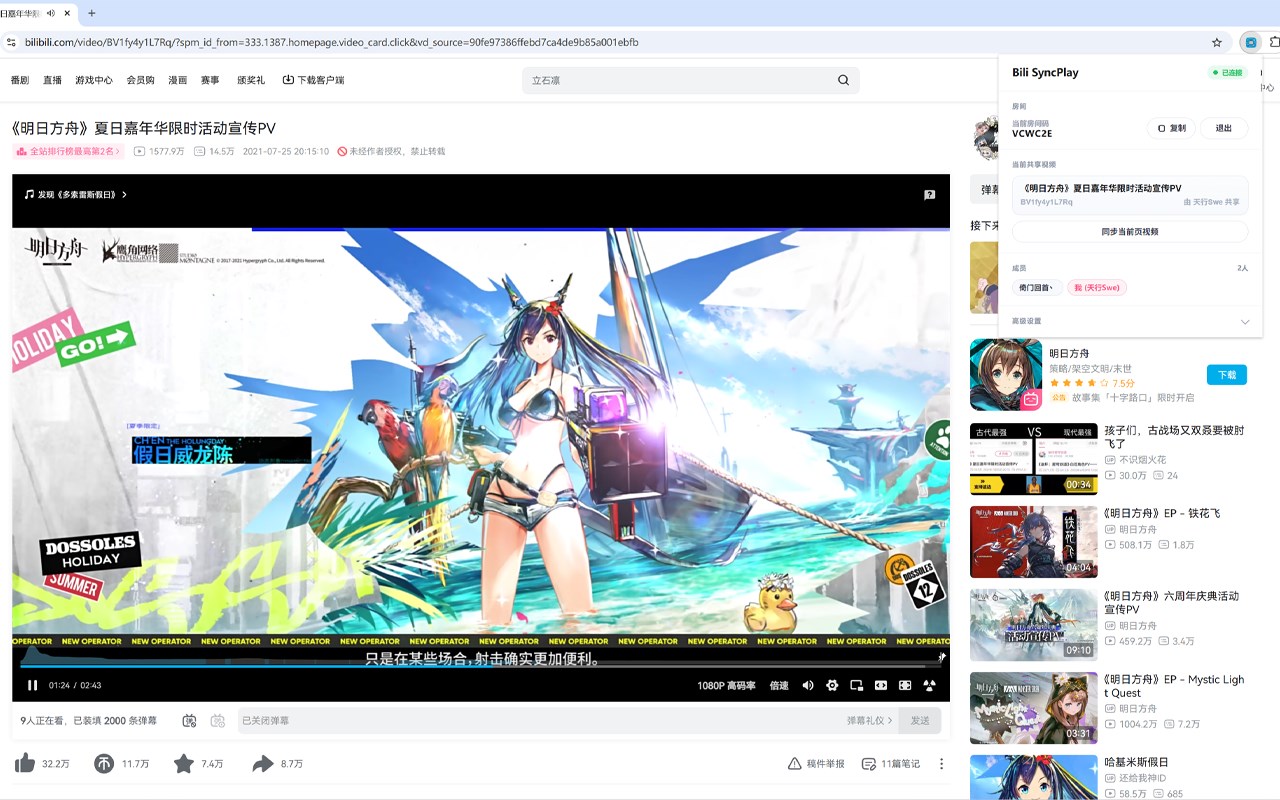Open thumbnail for EP - 铁花飞 video
1280x800 pixels.
coord(1034,542)
